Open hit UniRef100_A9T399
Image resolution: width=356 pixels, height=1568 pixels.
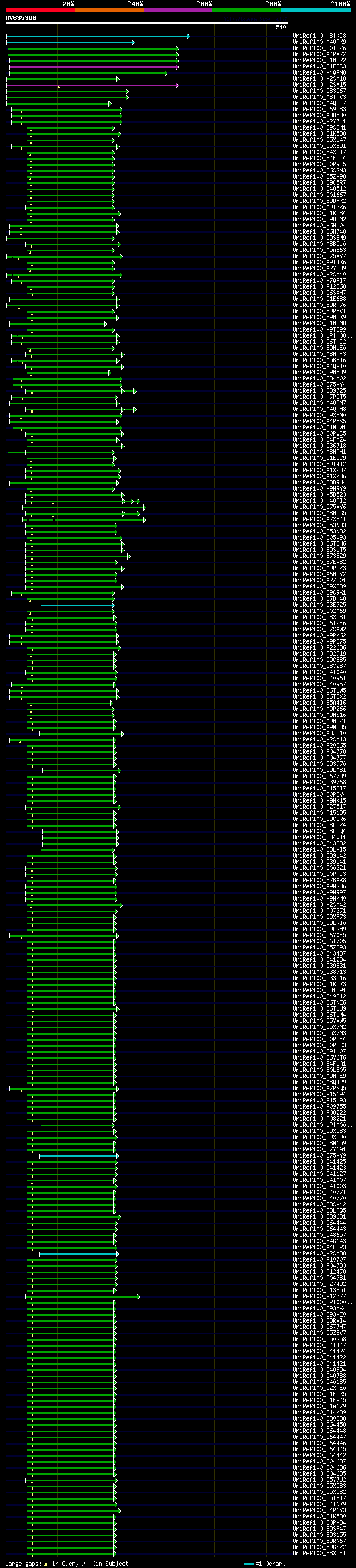pyautogui.click(x=319, y=329)
